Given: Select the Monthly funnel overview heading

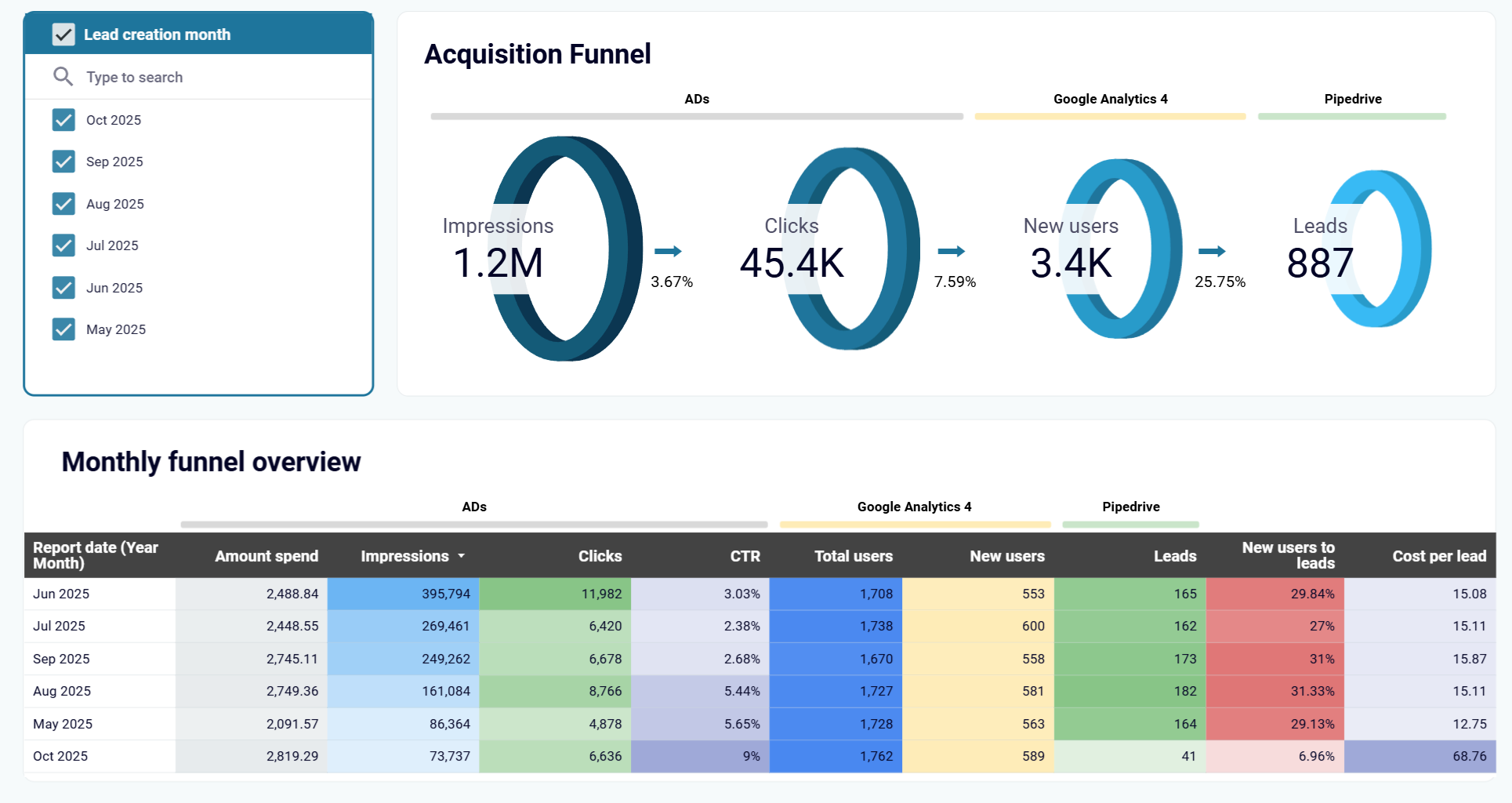Looking at the screenshot, I should coord(212,462).
